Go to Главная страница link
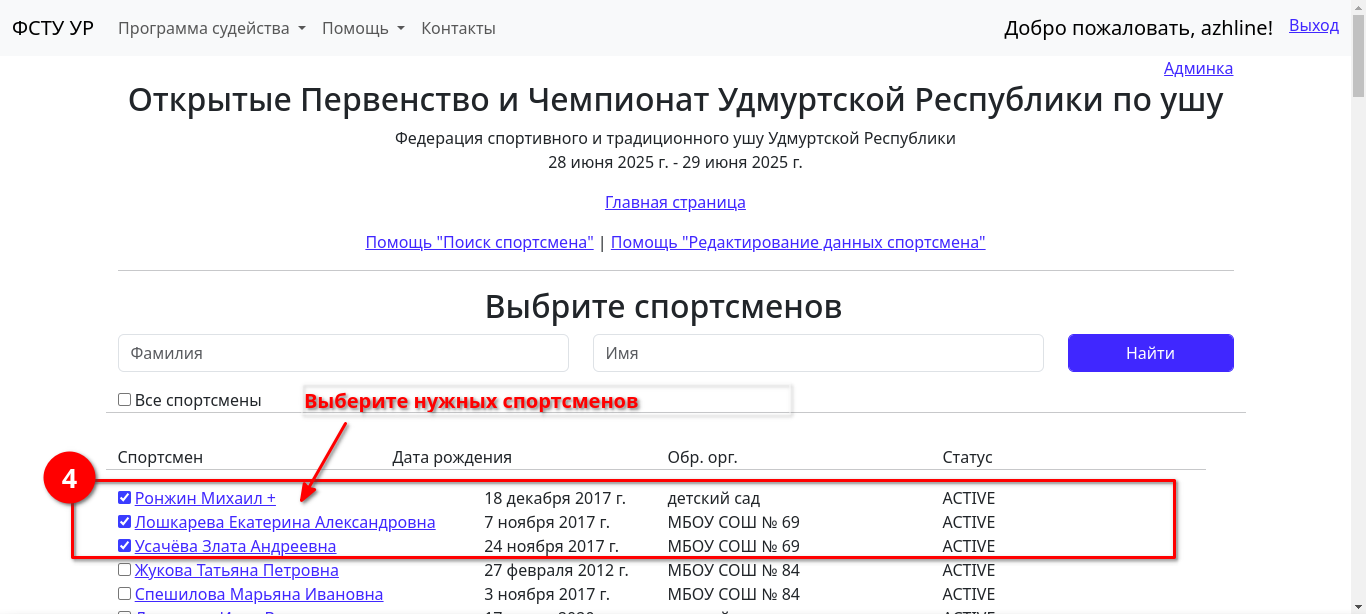The width and height of the screenshot is (1366, 614). pyautogui.click(x=675, y=202)
